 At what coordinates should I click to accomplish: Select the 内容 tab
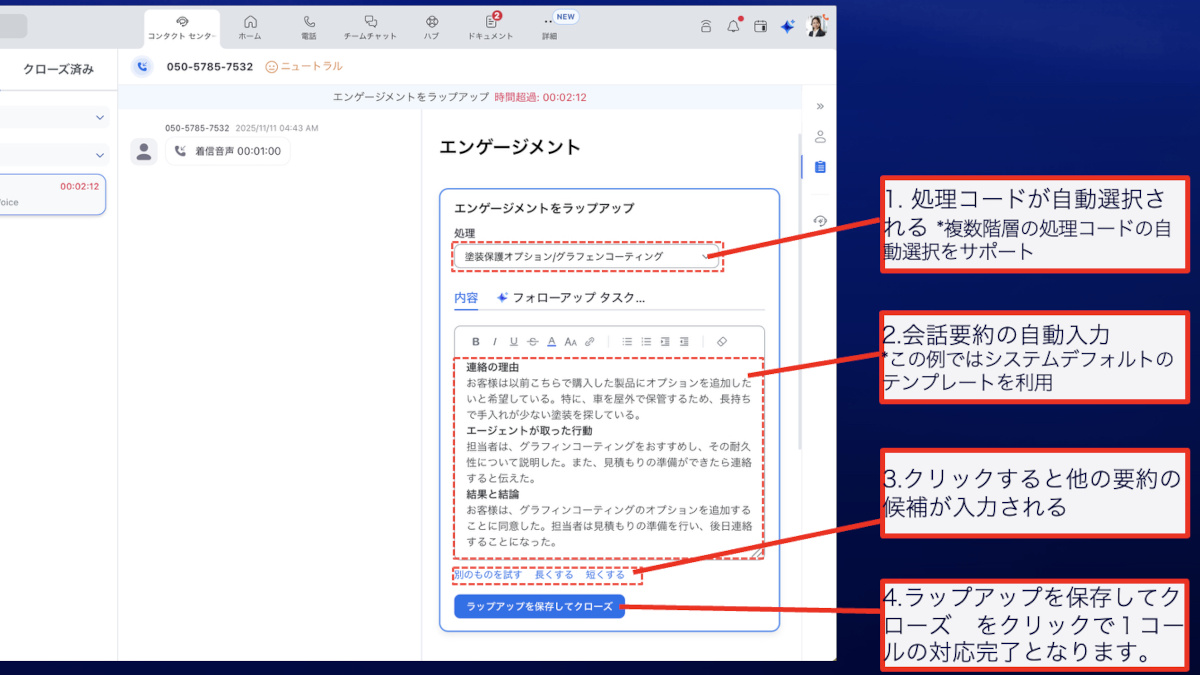(466, 298)
